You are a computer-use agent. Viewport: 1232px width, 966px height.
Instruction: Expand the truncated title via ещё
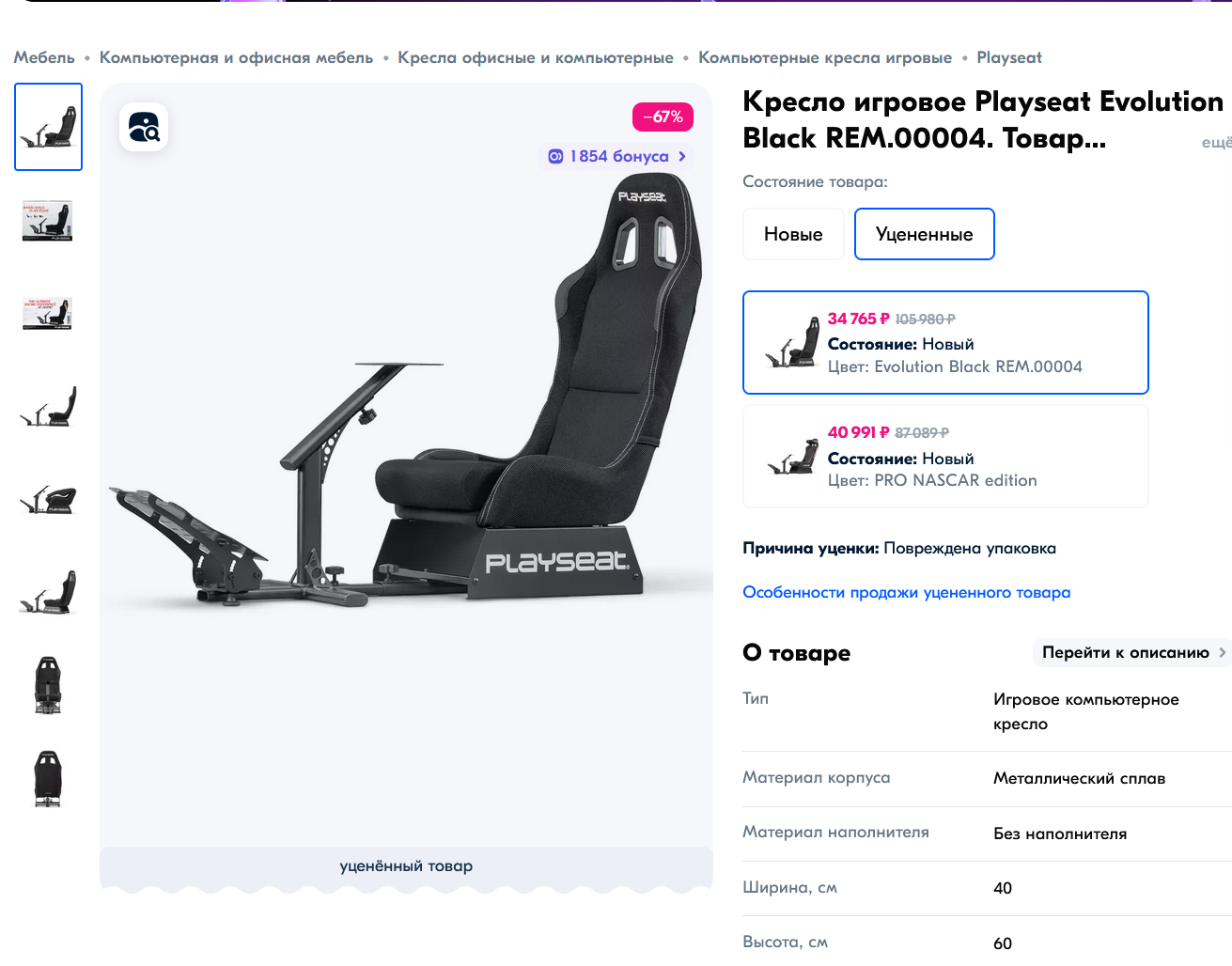[1217, 142]
